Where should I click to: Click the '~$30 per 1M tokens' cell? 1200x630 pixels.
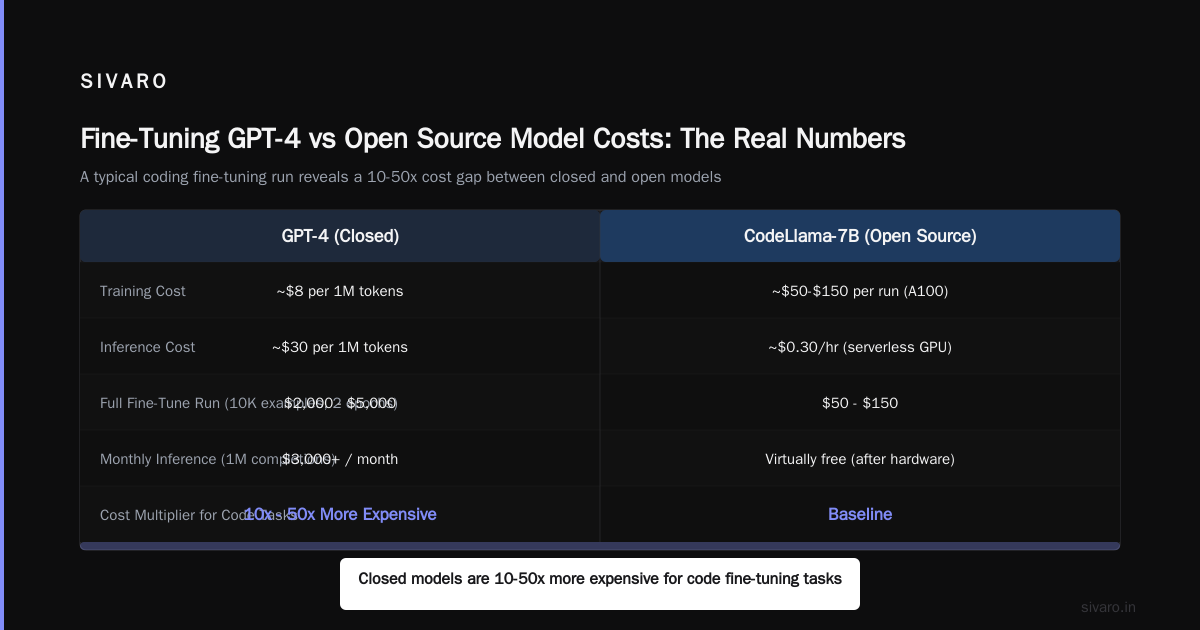340,347
